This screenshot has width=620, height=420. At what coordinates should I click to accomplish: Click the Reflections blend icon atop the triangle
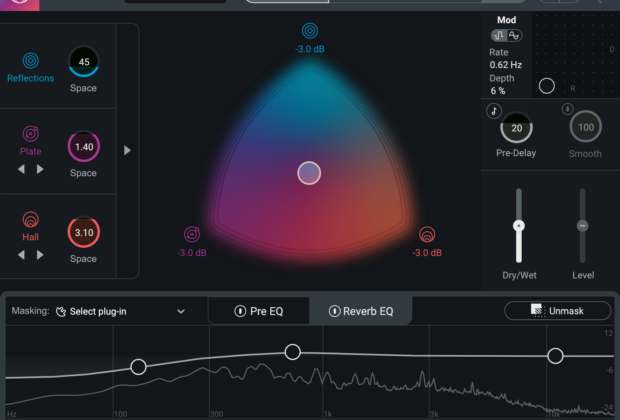pos(310,31)
